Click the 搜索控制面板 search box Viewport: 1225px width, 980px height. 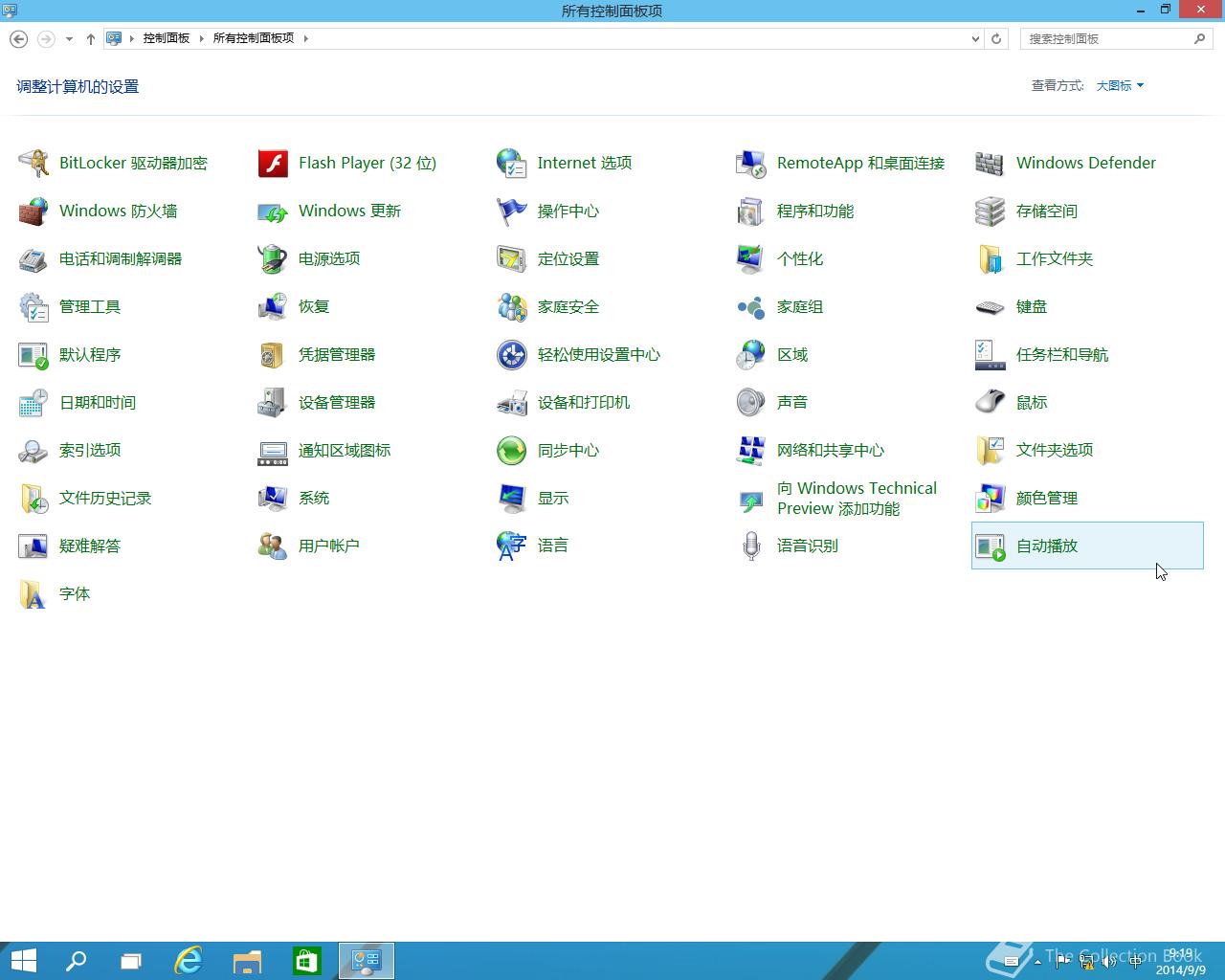(1116, 39)
